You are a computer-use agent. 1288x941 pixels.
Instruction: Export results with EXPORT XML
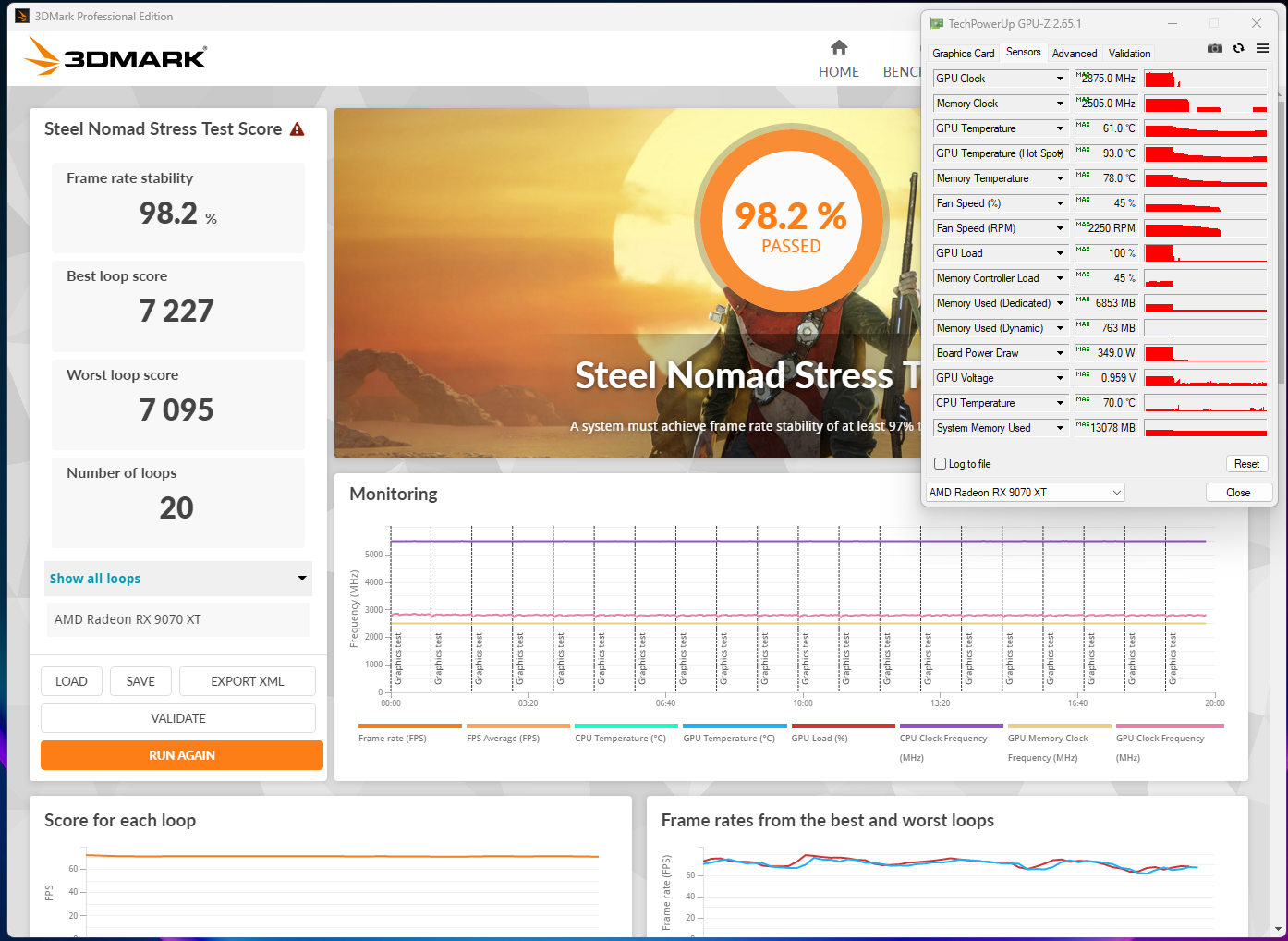[248, 681]
